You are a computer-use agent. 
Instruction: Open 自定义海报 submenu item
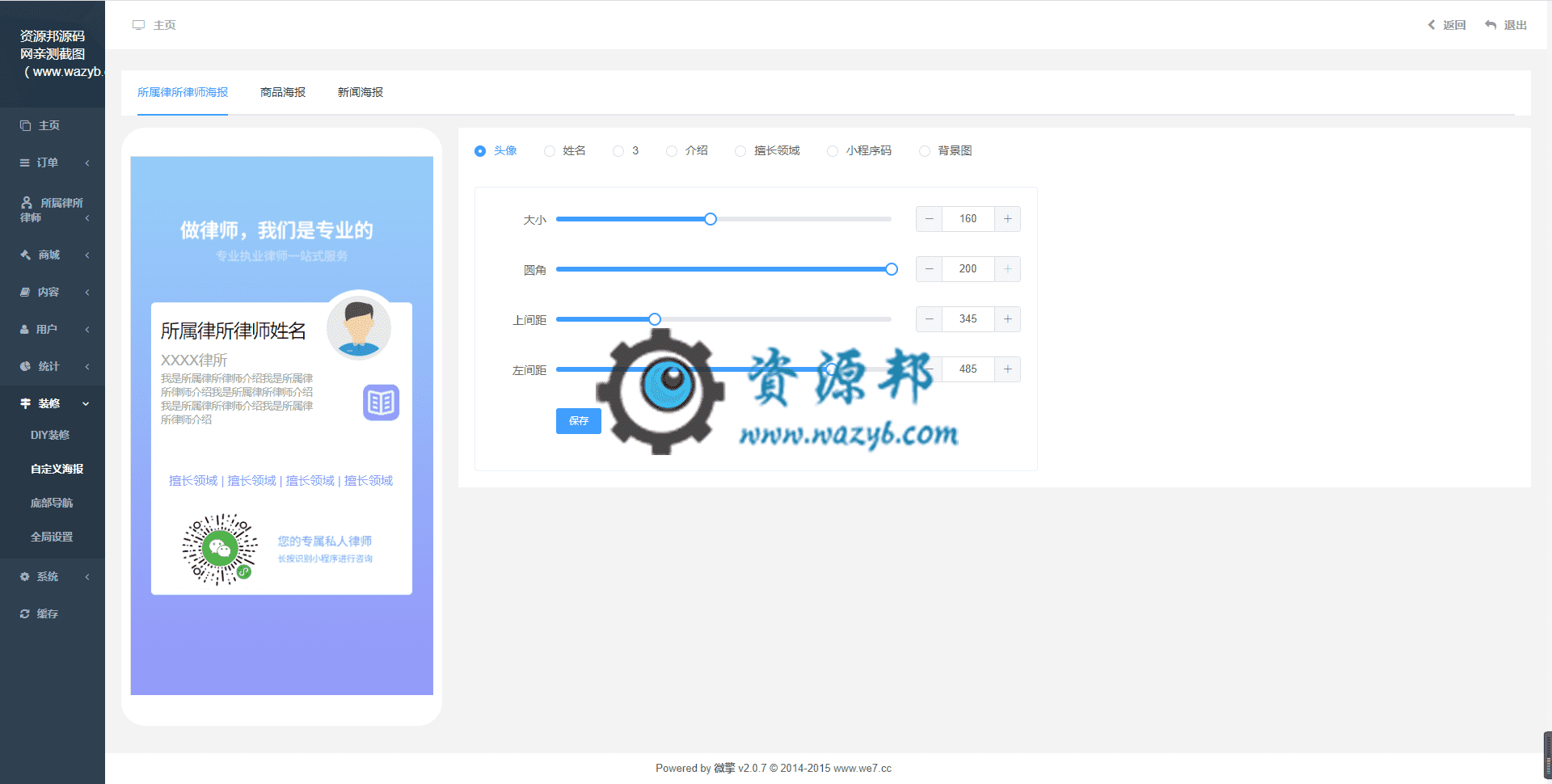pyautogui.click(x=57, y=469)
